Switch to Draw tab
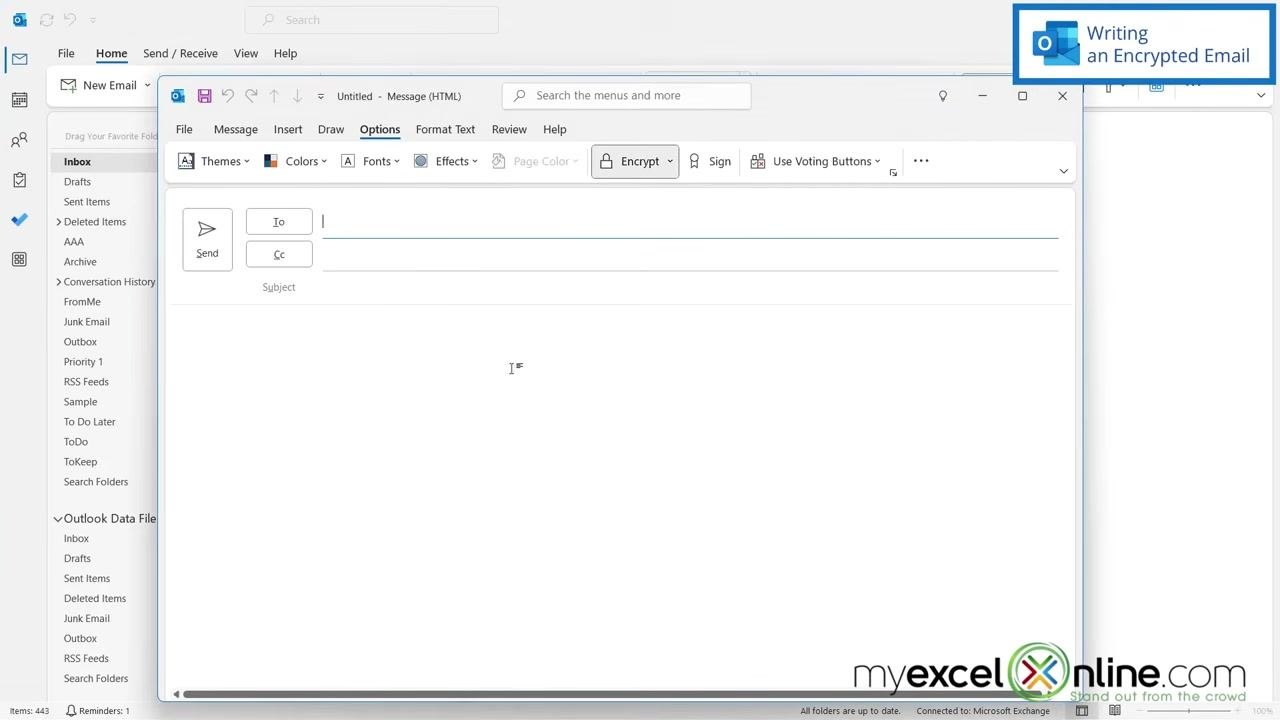 tap(331, 129)
